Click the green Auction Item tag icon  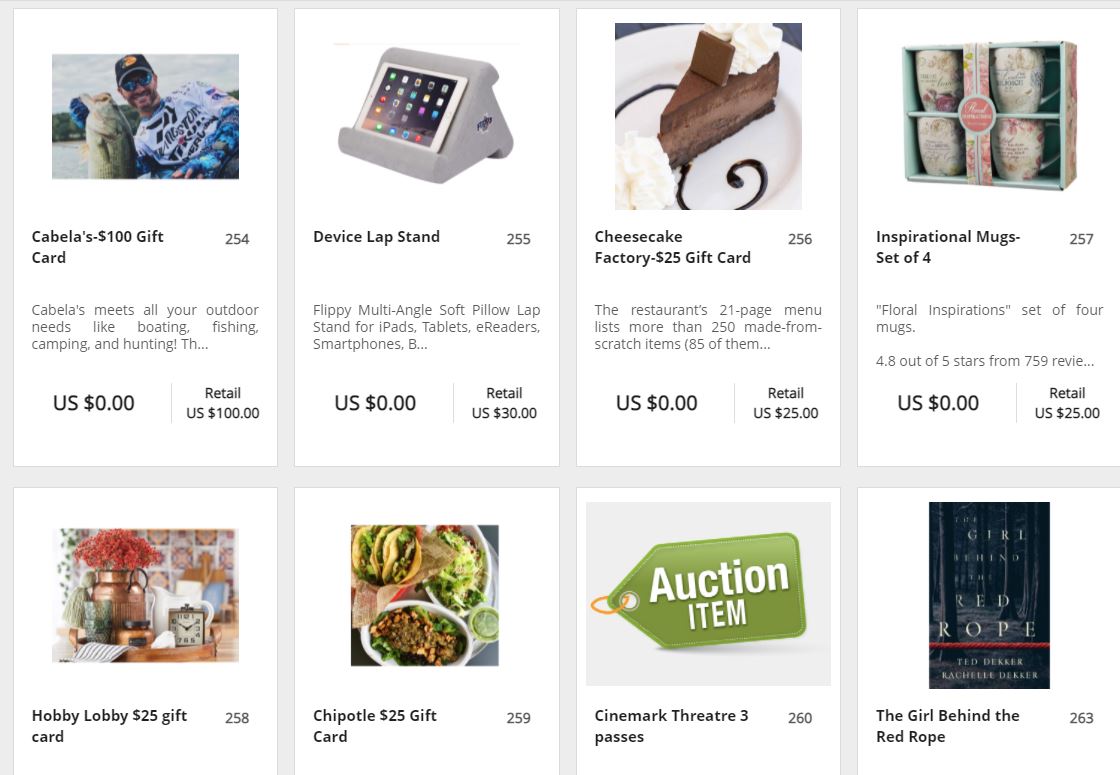708,594
